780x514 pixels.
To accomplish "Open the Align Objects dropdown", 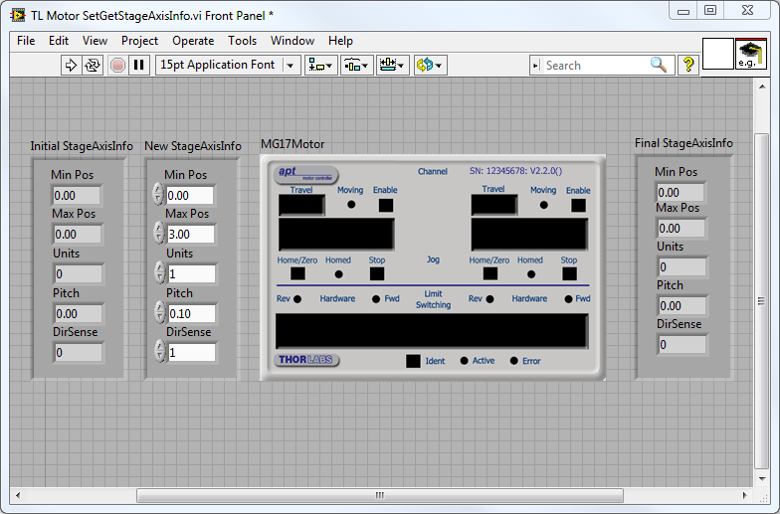I will point(320,65).
